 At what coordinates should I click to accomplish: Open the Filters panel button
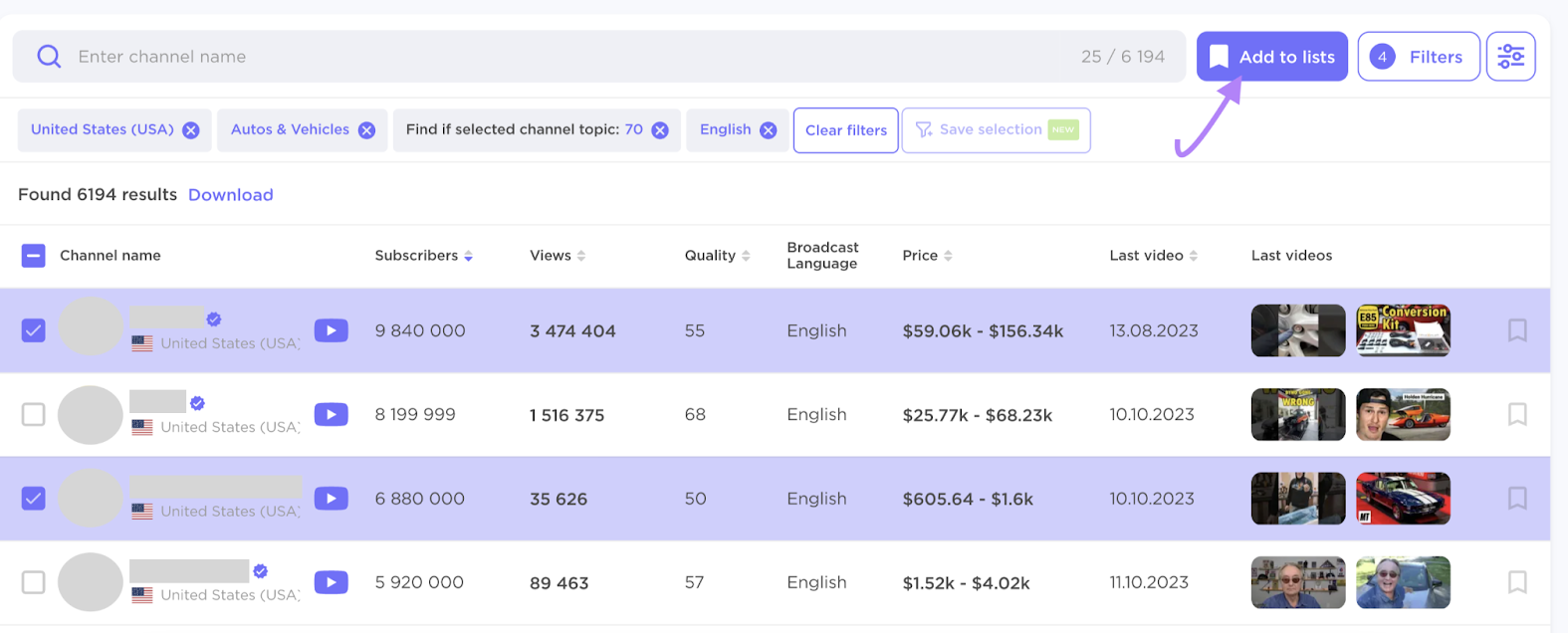1418,57
